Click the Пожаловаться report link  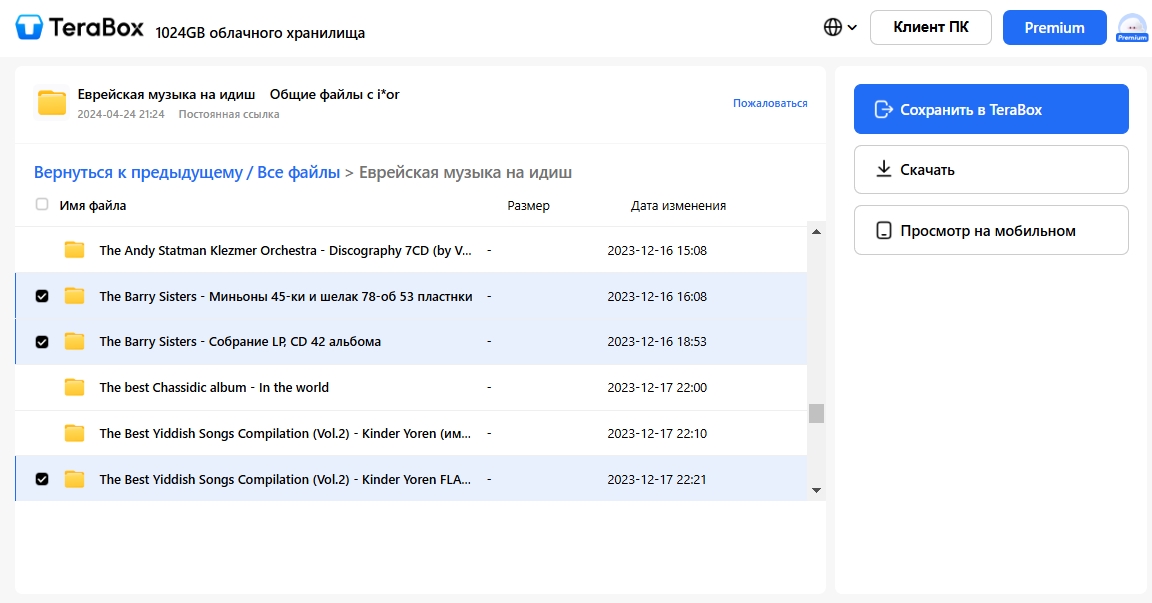coord(769,103)
